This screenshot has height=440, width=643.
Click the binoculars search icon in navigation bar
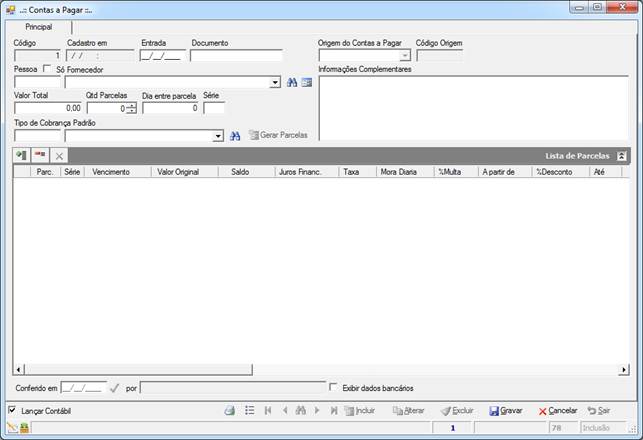pos(301,410)
